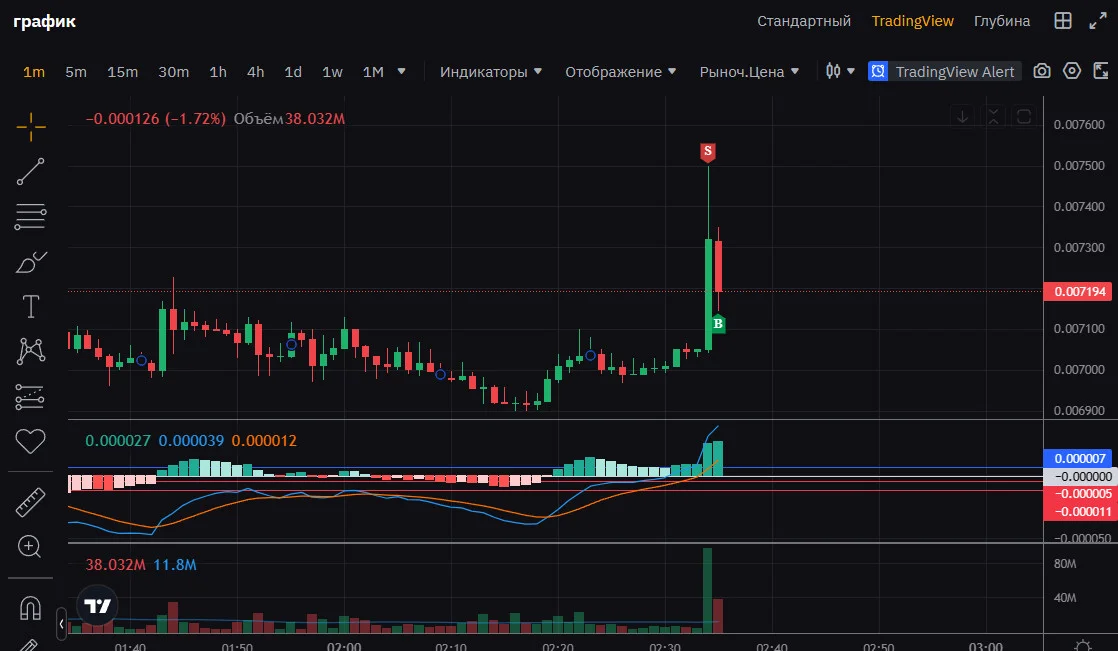Select the text annotation tool
Screen dimensions: 1118x651
click(x=31, y=307)
